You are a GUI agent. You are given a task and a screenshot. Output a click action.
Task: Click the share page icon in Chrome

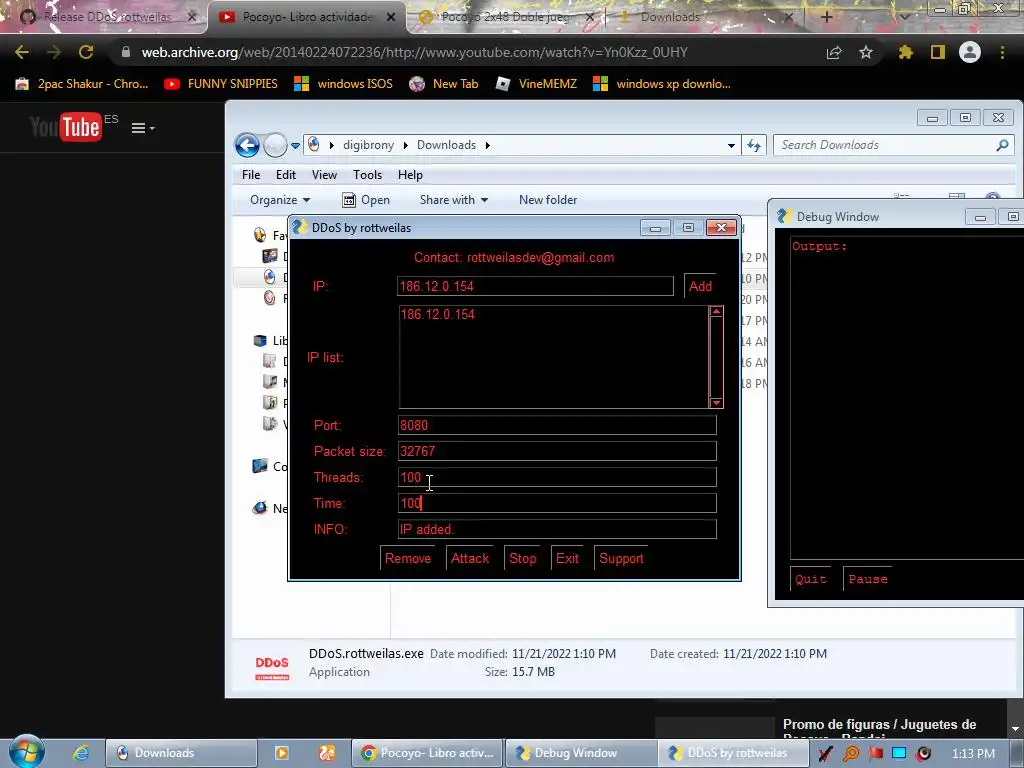coord(834,52)
